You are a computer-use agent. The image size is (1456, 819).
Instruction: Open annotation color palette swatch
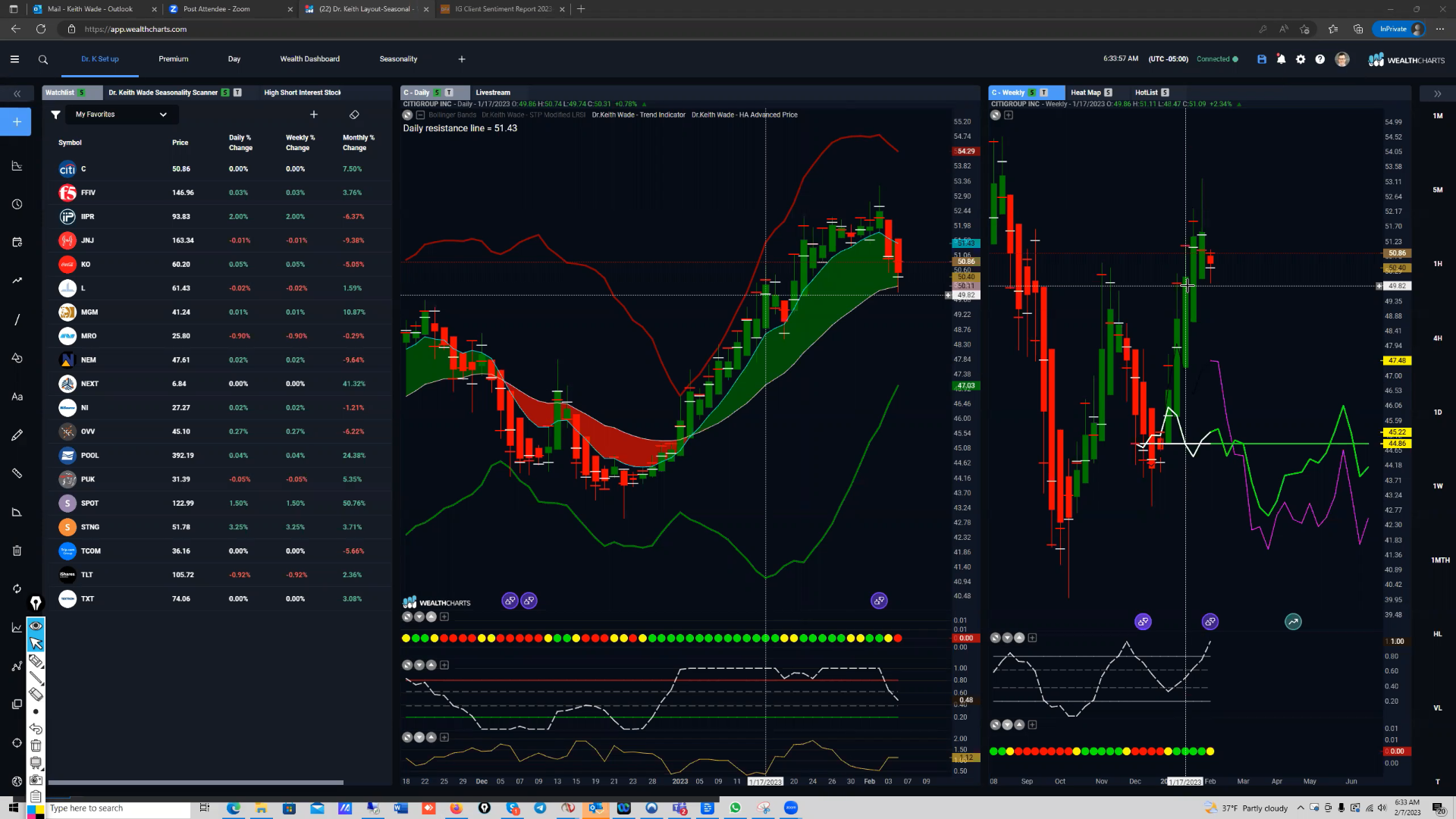coord(36,811)
